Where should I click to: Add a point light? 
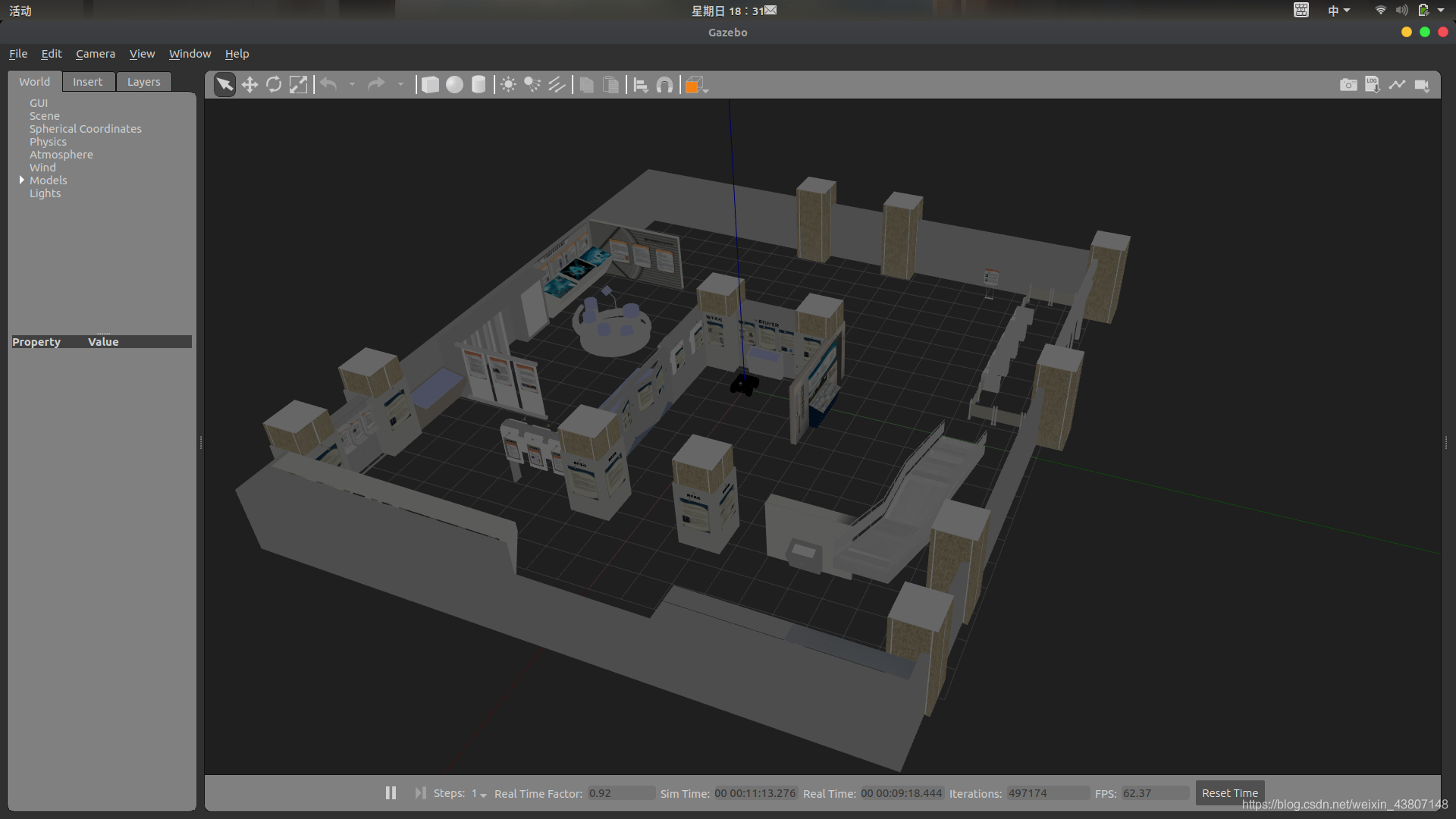(x=508, y=85)
